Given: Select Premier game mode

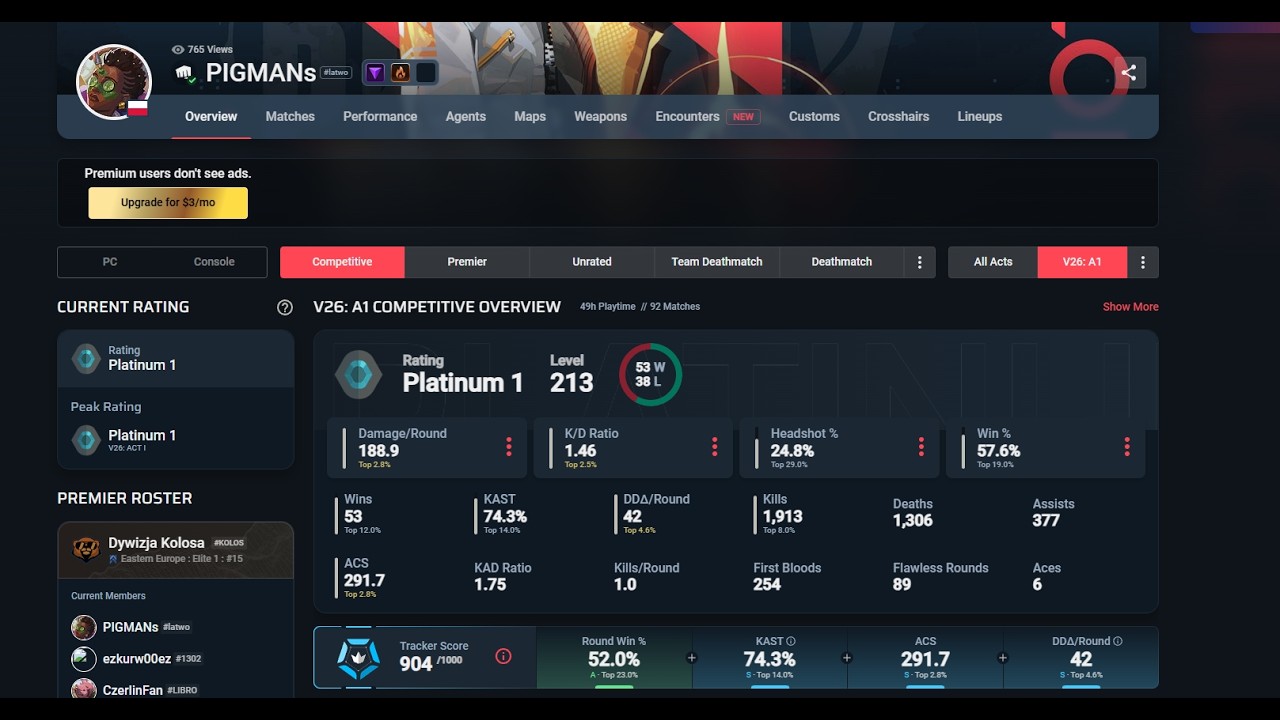Looking at the screenshot, I should tap(467, 262).
